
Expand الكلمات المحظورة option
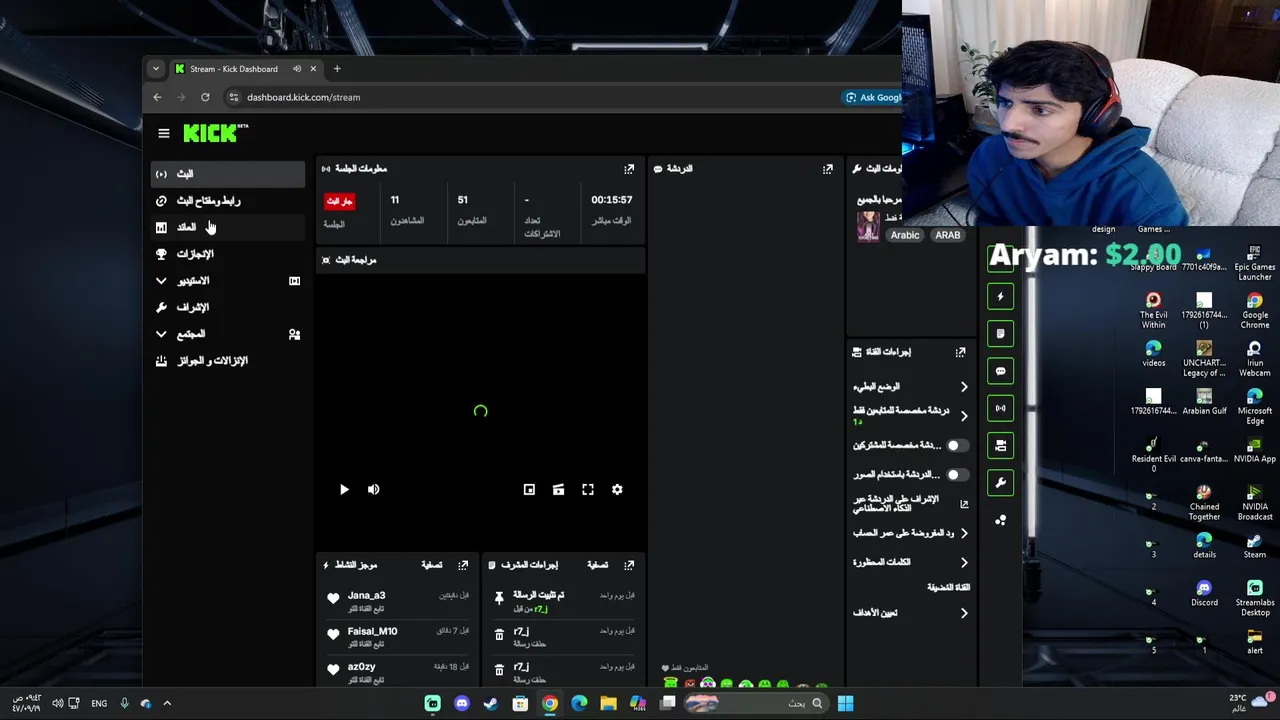[964, 563]
